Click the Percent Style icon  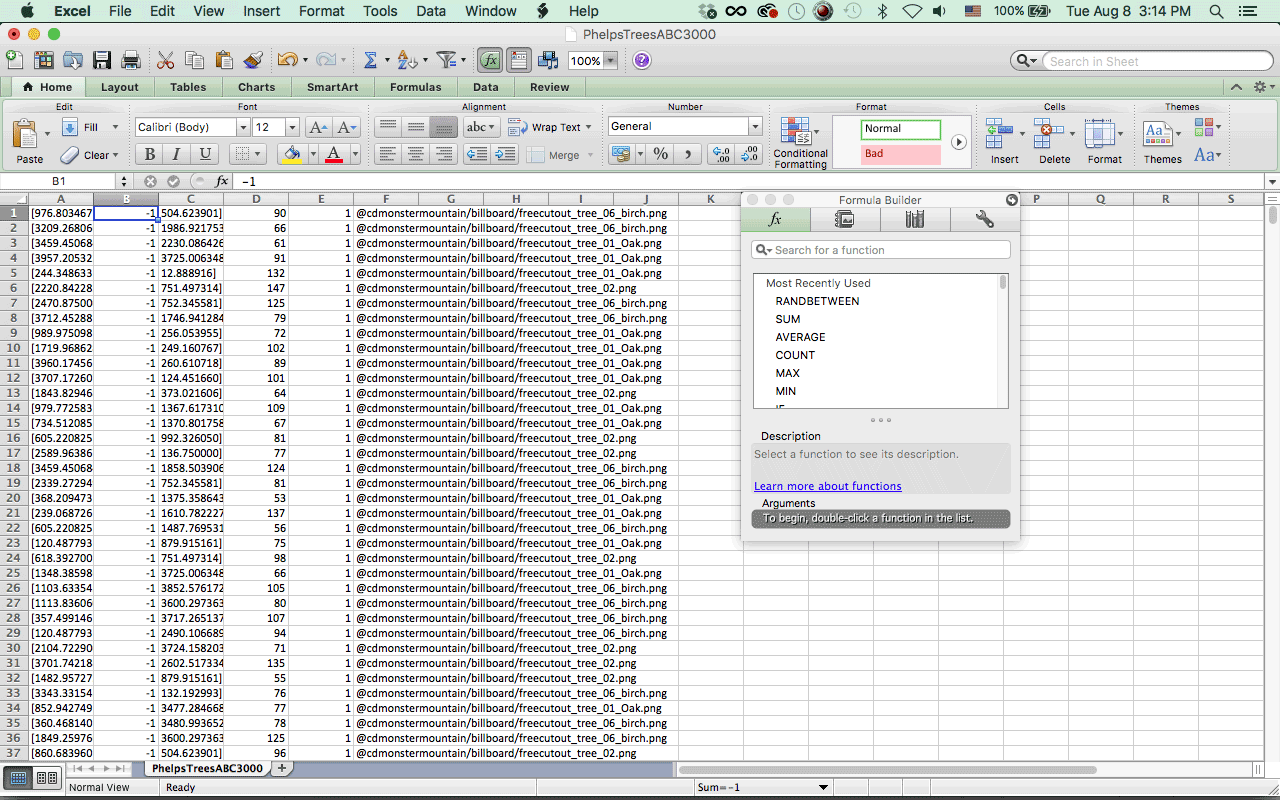660,154
